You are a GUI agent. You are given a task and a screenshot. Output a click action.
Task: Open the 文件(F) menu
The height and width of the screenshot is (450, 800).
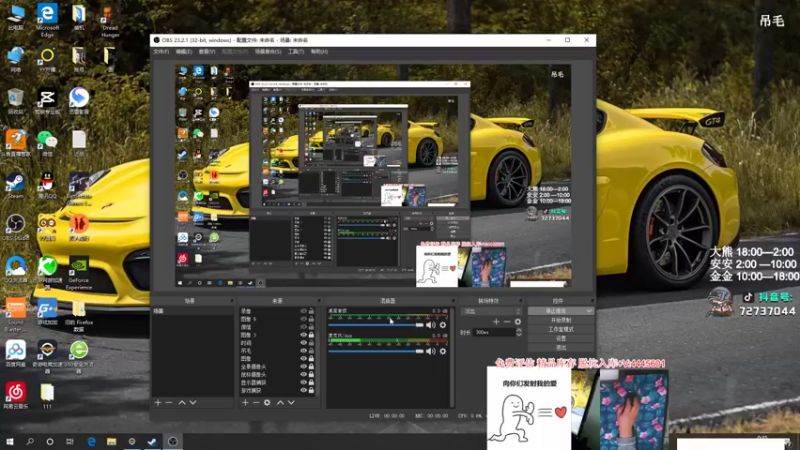[x=161, y=51]
